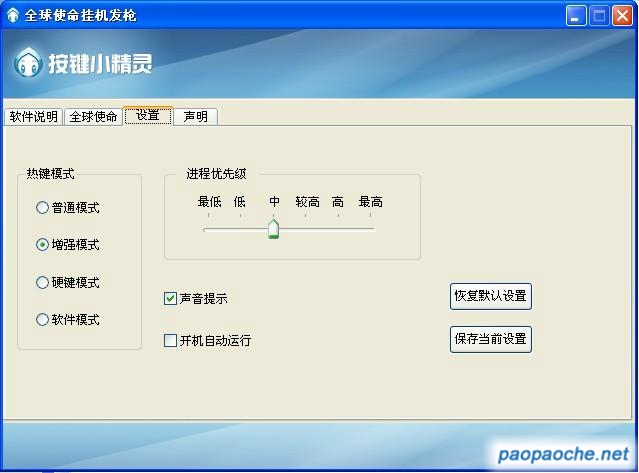The image size is (639, 473).
Task: Maximize the window
Action: coord(599,16)
